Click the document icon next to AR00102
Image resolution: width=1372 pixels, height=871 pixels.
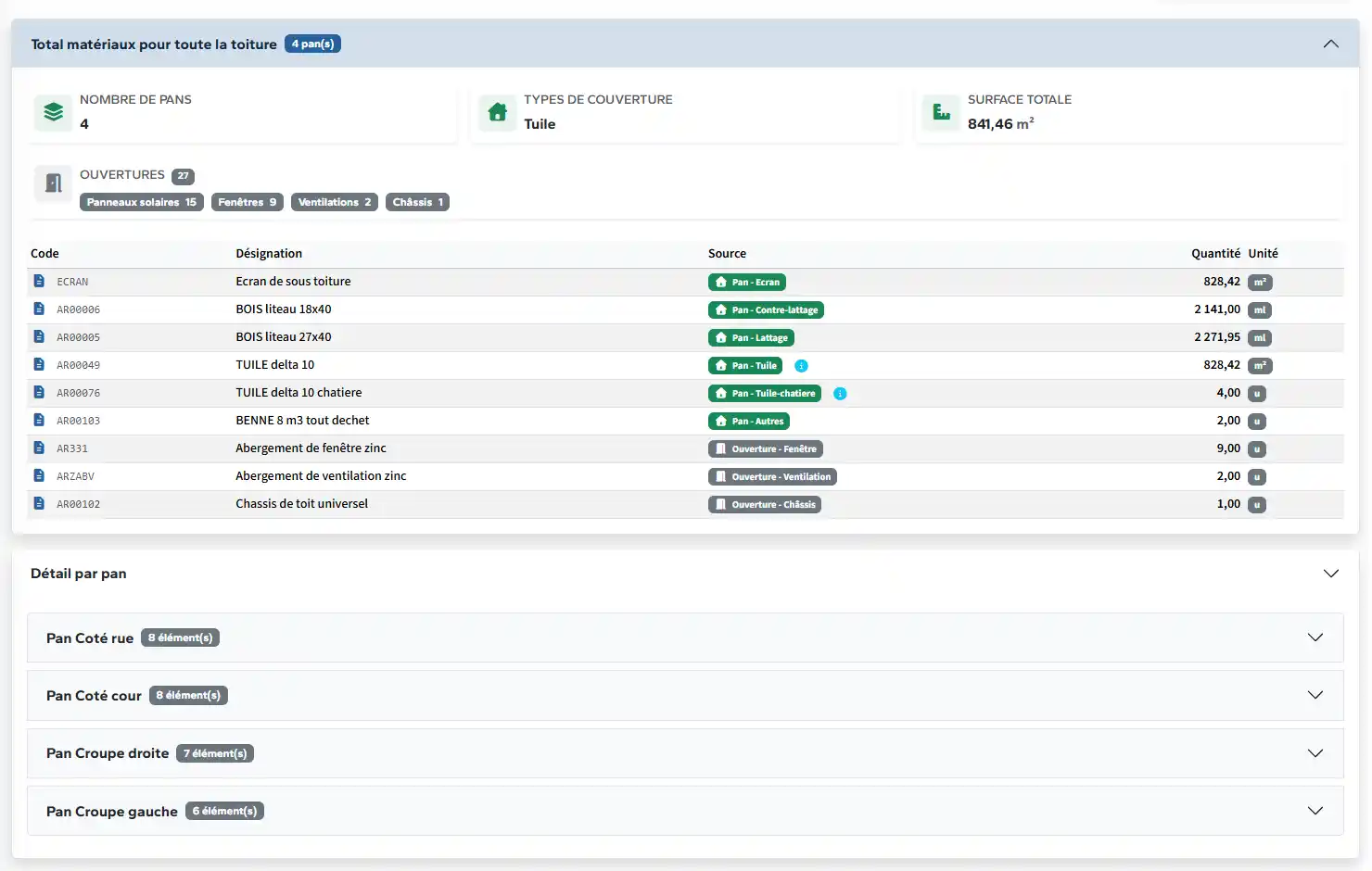point(39,503)
